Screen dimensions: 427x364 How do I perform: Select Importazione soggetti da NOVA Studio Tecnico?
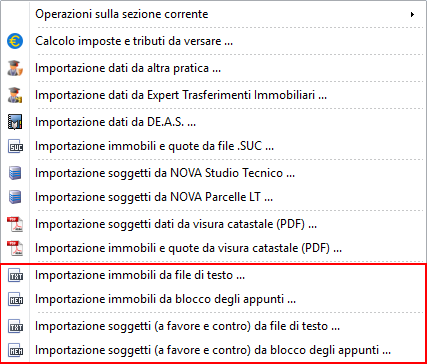click(213, 173)
